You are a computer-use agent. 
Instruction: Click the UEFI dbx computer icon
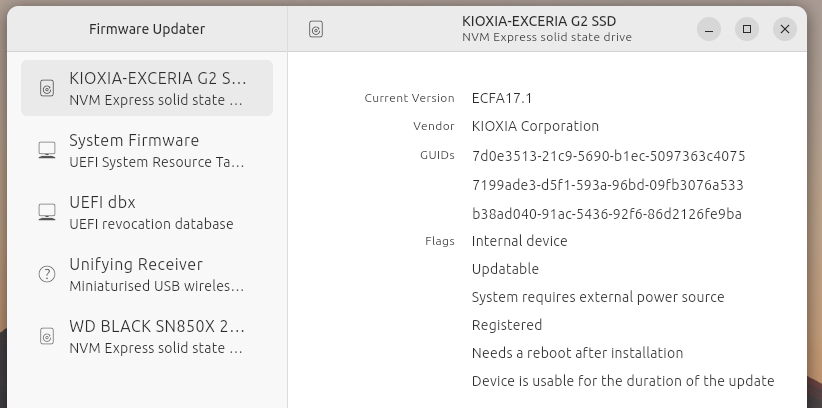(x=46, y=212)
